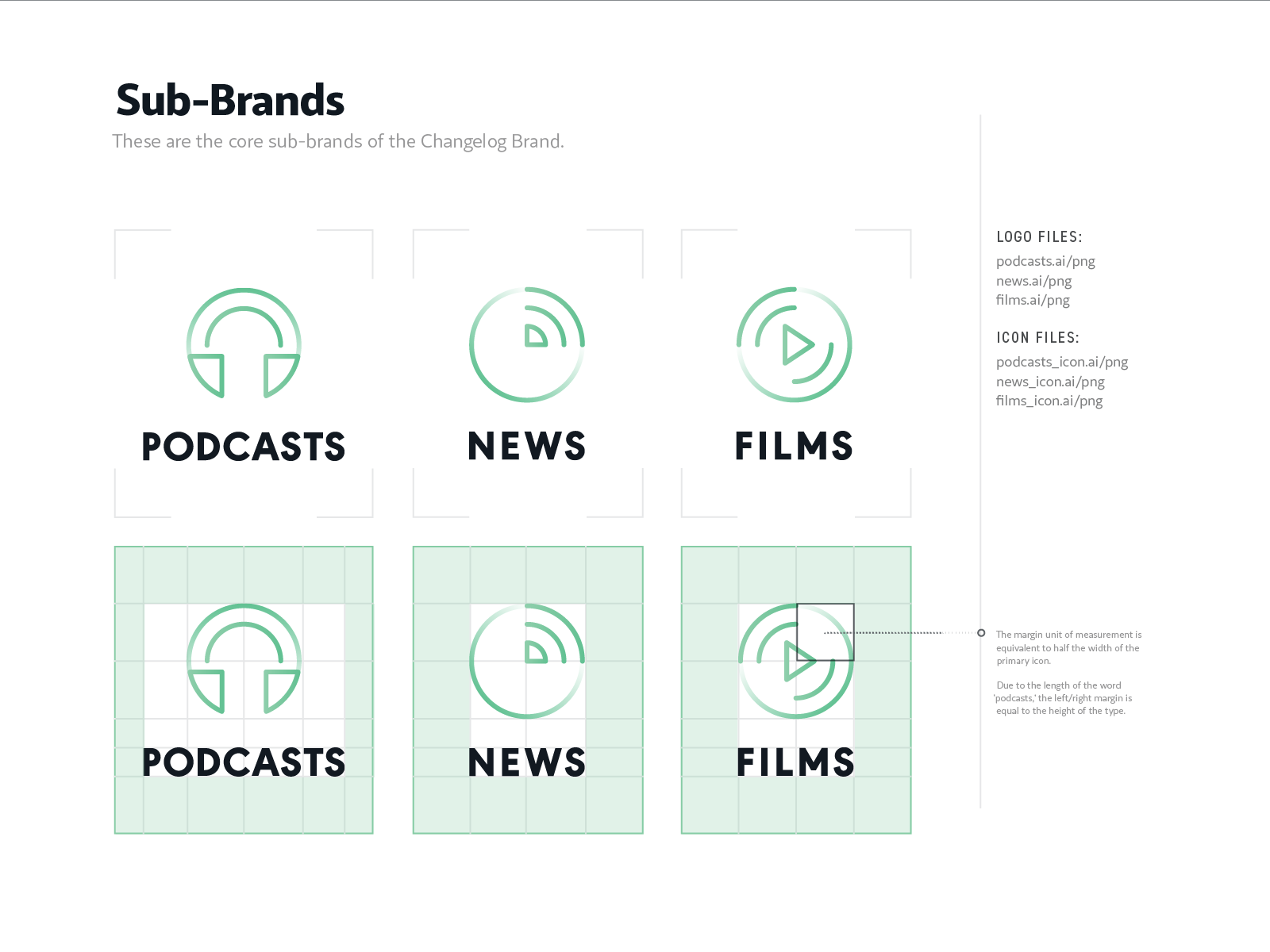Open the podcasts_icon.ai/png icon file

coord(1061,362)
